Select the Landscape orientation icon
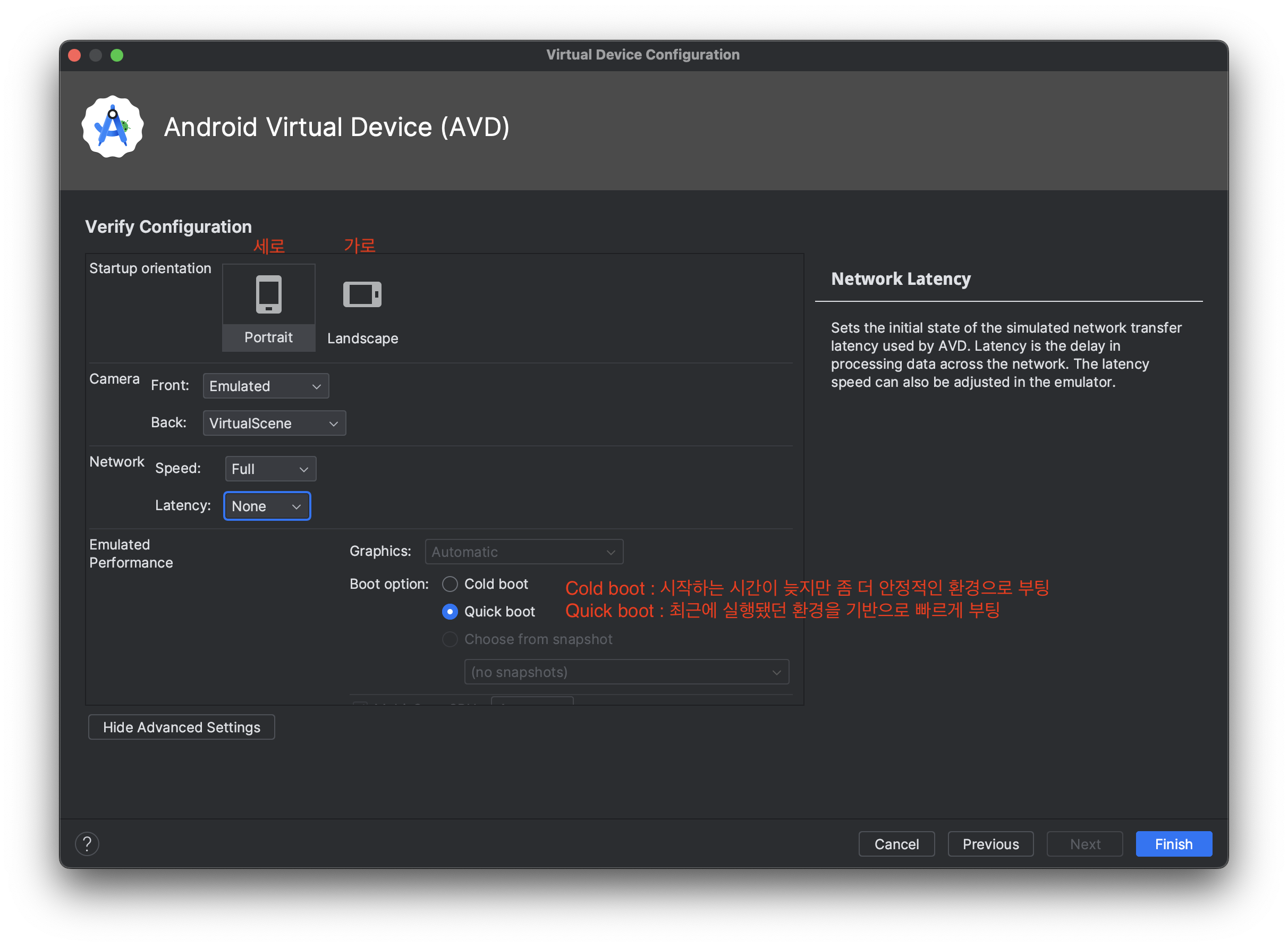1288x947 pixels. point(362,294)
